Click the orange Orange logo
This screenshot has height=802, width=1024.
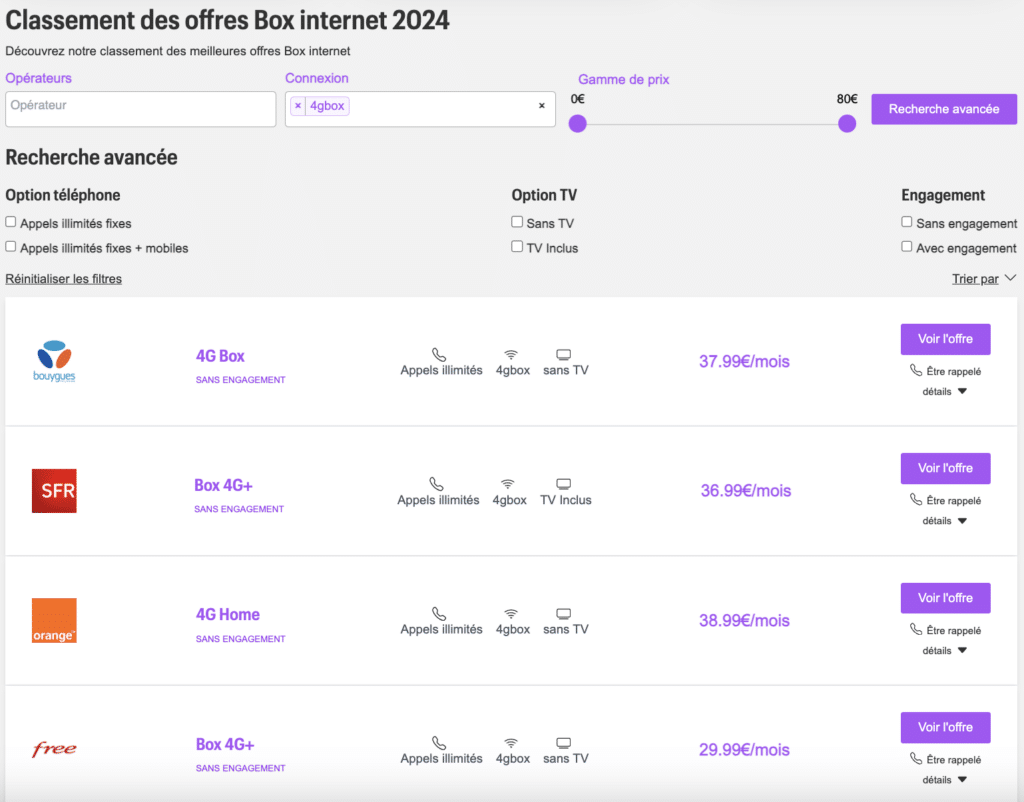tap(54, 620)
